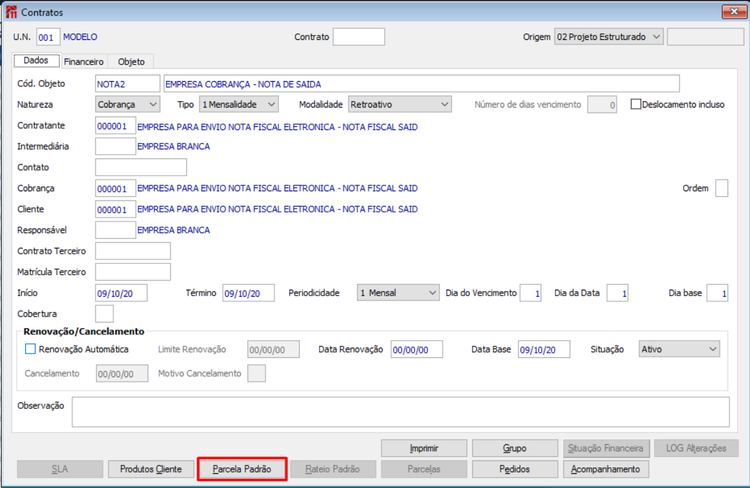Focus the Contratante code field
This screenshot has height=488, width=750.
click(115, 126)
